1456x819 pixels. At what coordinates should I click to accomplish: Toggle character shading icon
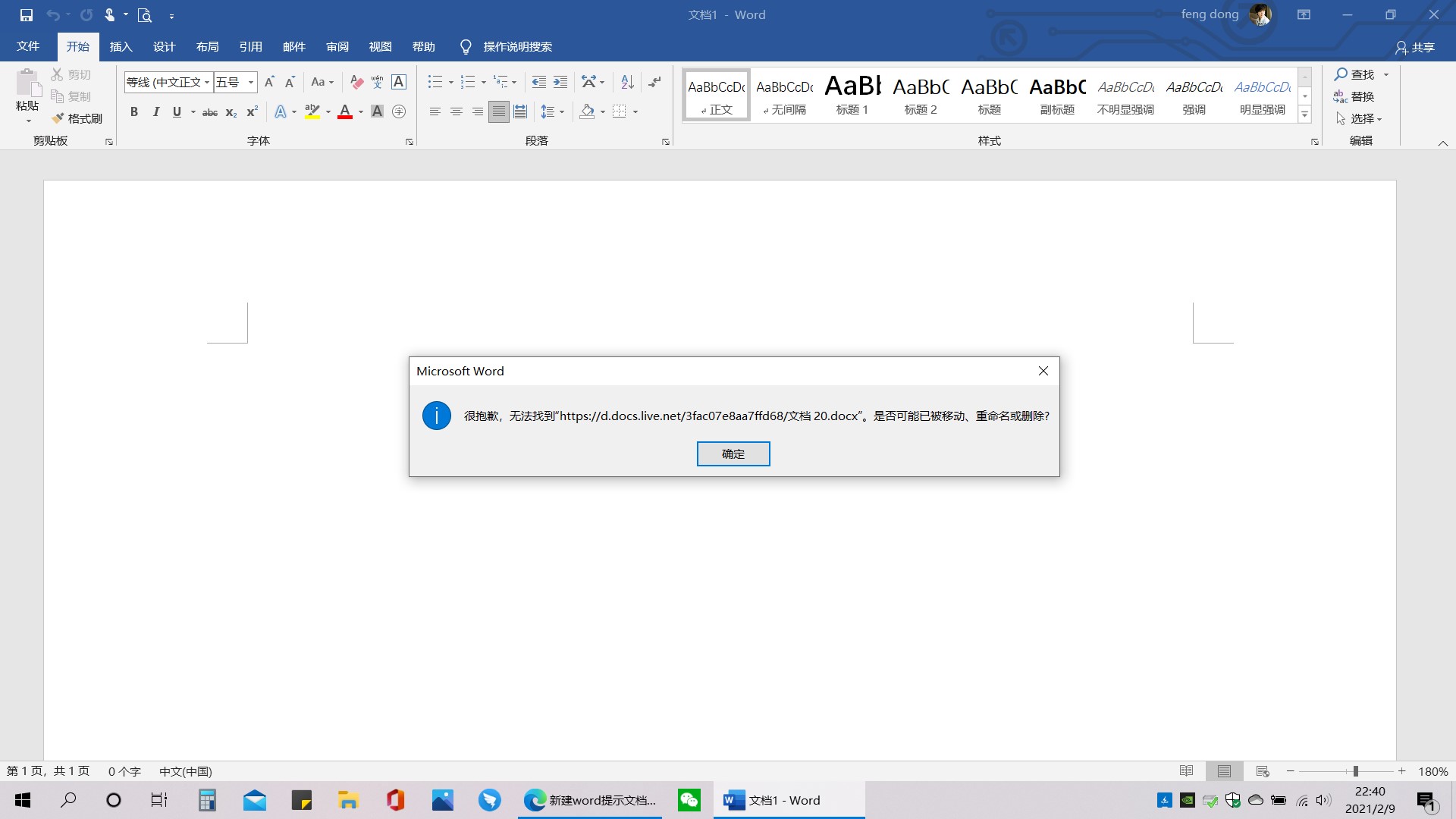click(377, 112)
